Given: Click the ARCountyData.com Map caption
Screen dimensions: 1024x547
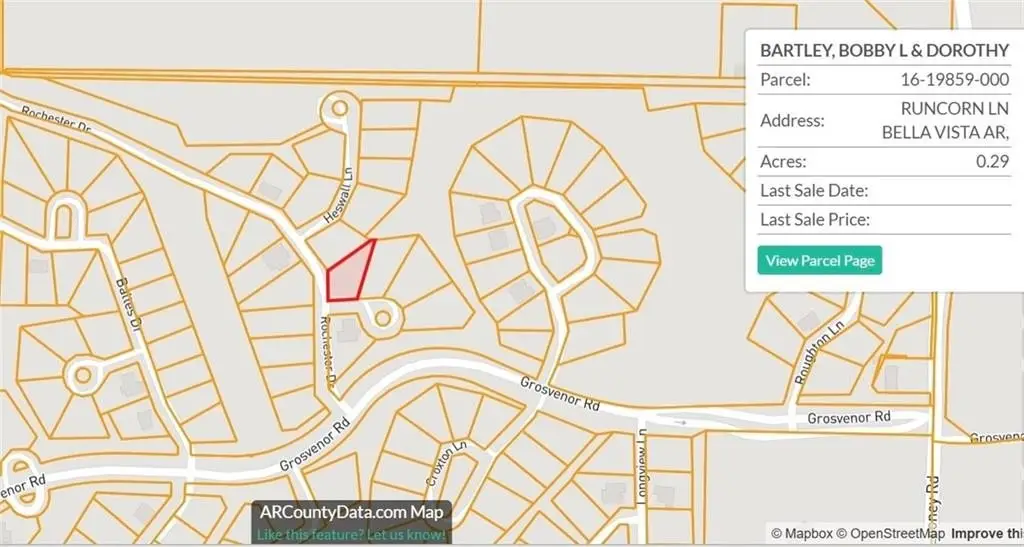Looking at the screenshot, I should (x=351, y=512).
